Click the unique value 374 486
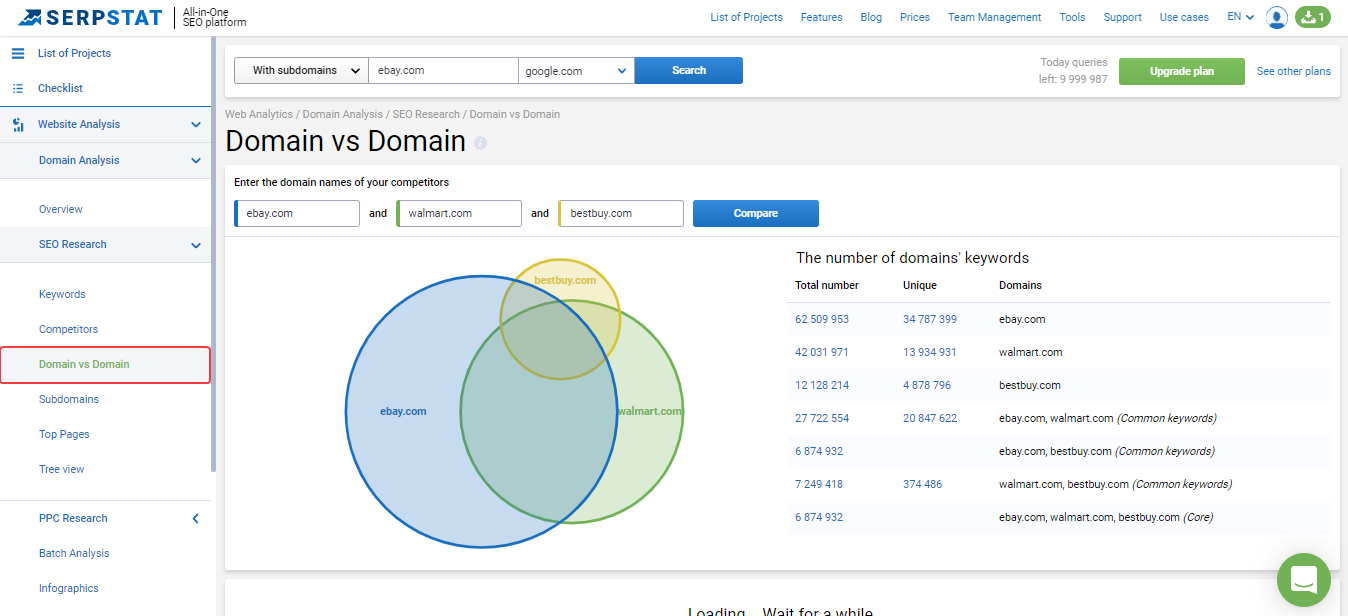Screen dimensions: 1348x616 [x=922, y=484]
